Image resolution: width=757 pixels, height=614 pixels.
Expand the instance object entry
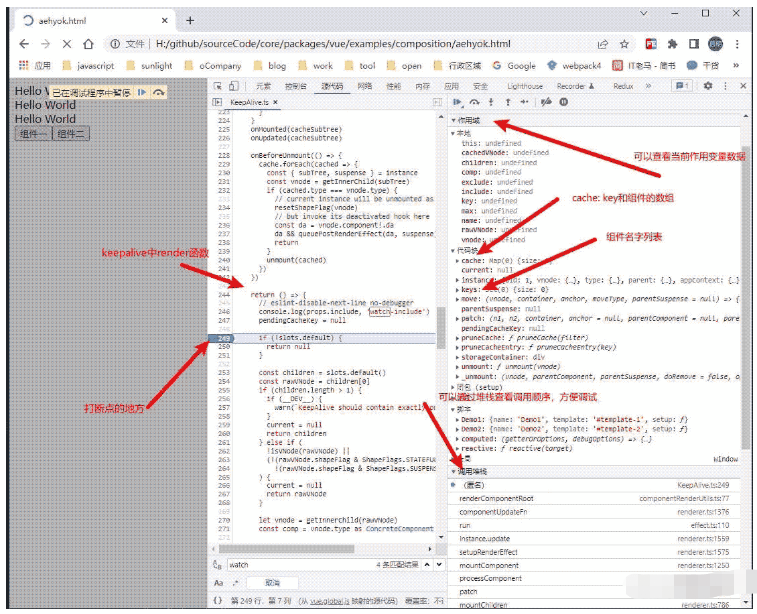tap(458, 280)
